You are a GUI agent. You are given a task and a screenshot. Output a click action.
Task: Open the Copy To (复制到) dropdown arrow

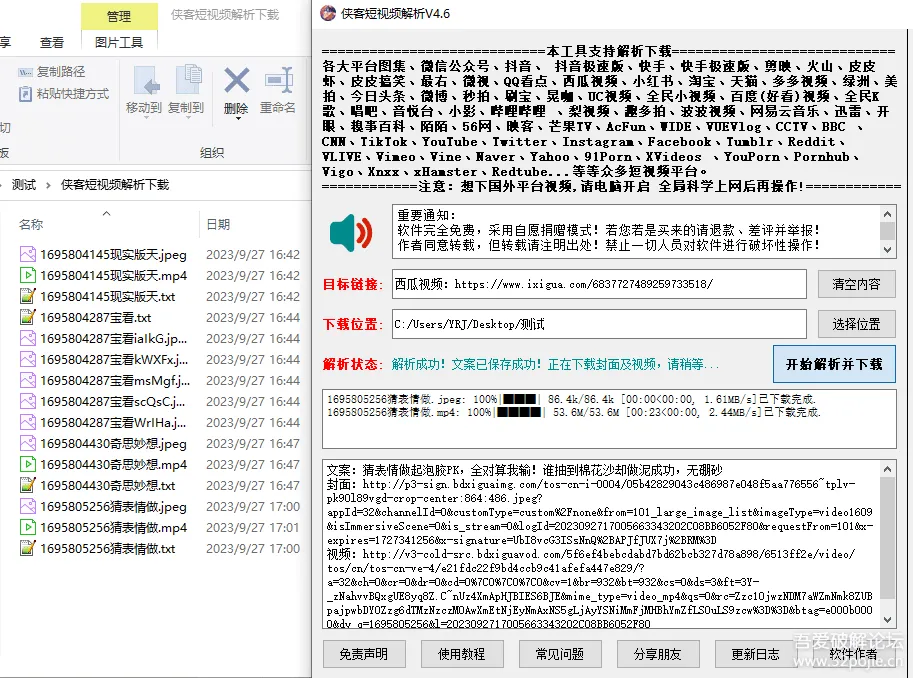pyautogui.click(x=188, y=118)
